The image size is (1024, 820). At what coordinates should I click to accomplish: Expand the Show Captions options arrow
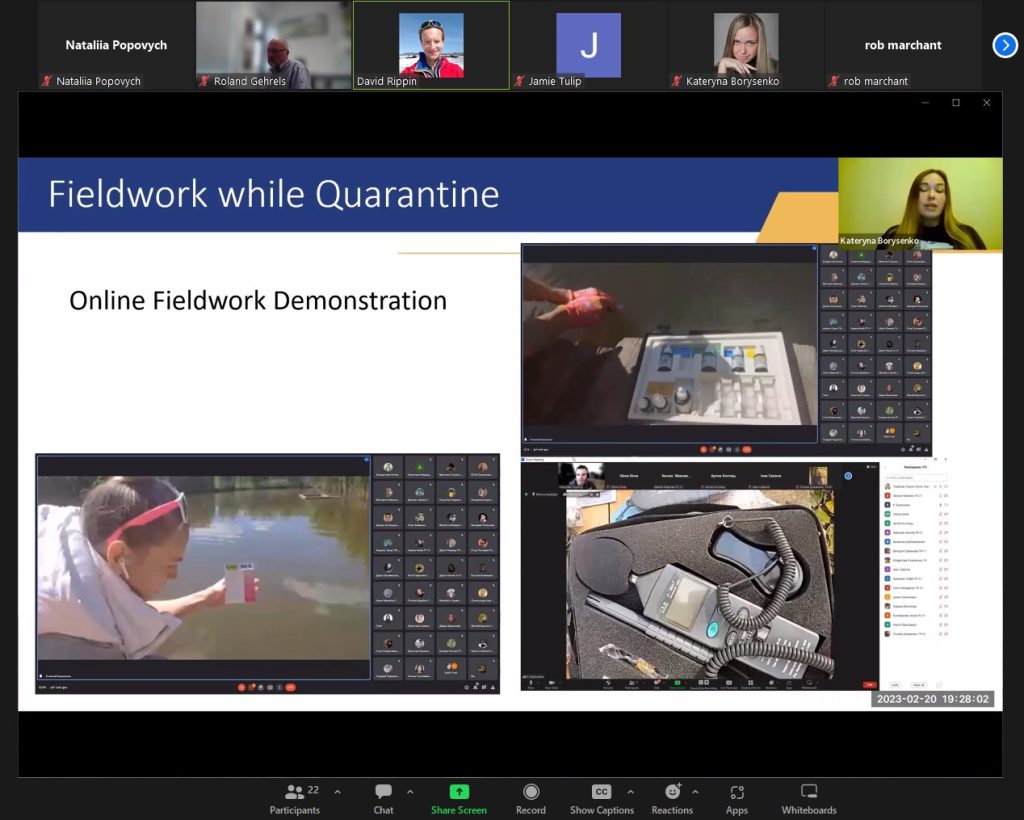629,792
